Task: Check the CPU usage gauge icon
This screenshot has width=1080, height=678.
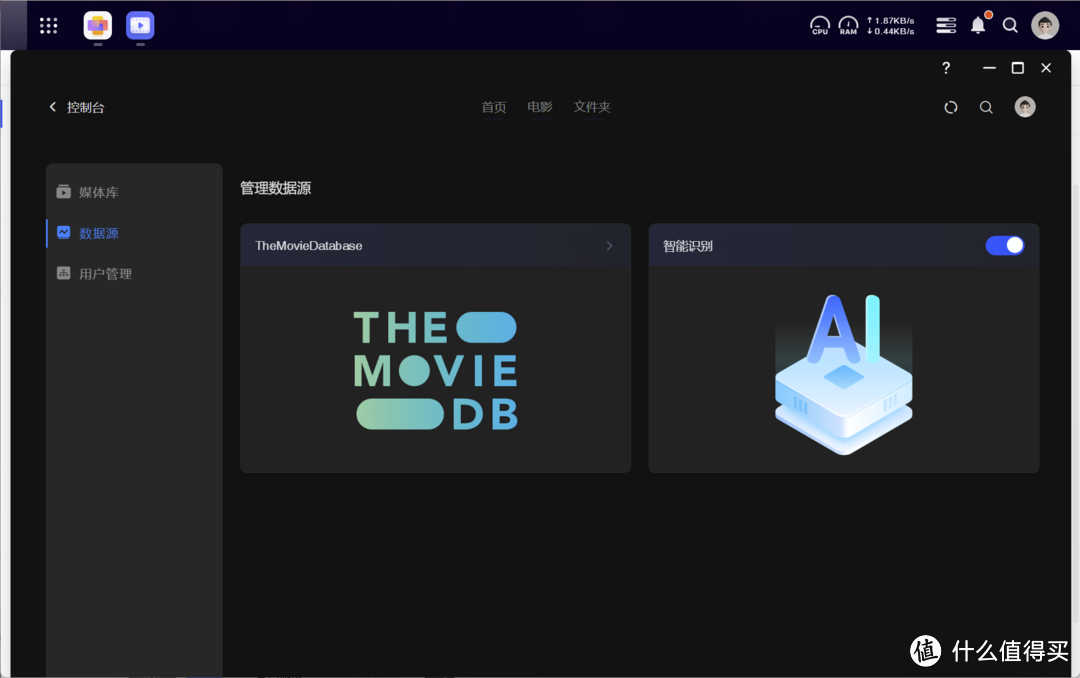Action: pos(820,26)
